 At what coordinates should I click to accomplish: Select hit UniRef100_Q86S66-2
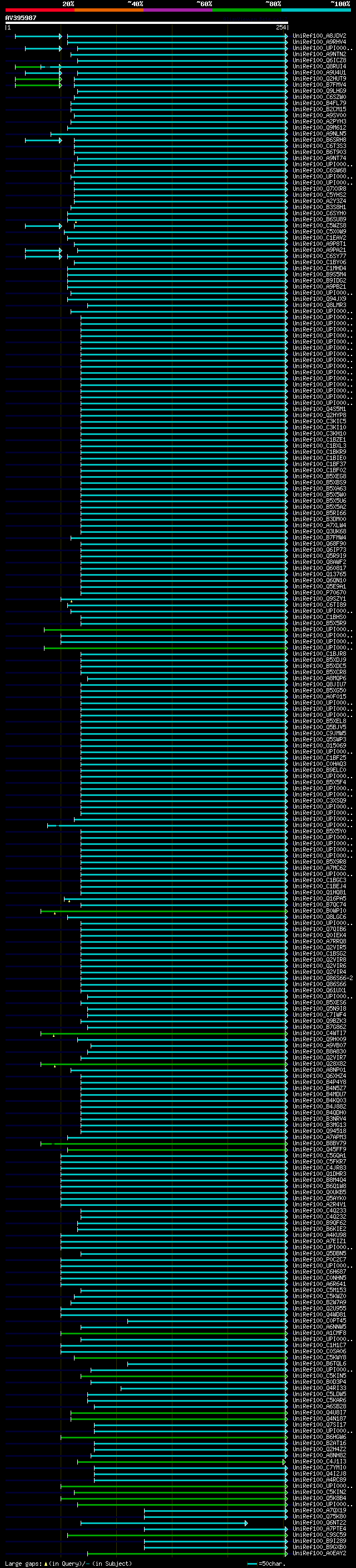(323, 978)
